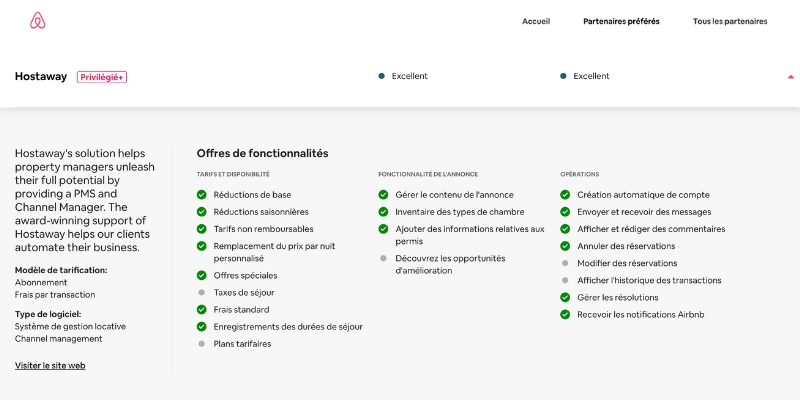Screen dimensions: 800x400
Task: Click grey dot beside Plans tarifaires
Action: [x=202, y=344]
